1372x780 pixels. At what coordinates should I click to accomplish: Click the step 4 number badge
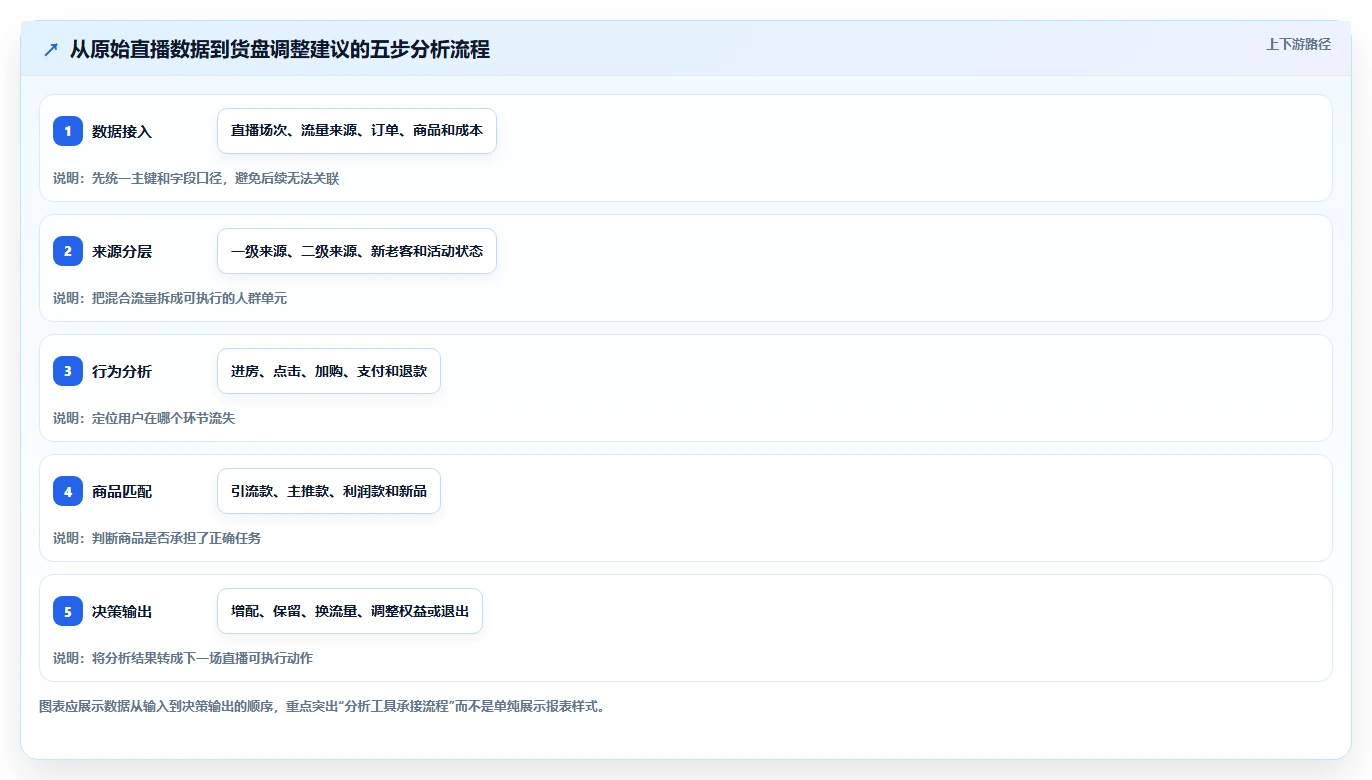68,491
